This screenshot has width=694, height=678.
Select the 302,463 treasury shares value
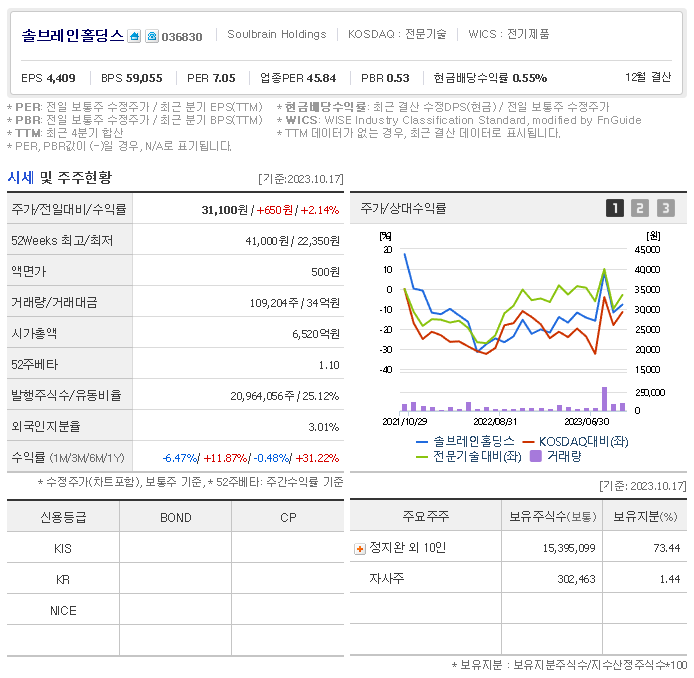(576, 579)
